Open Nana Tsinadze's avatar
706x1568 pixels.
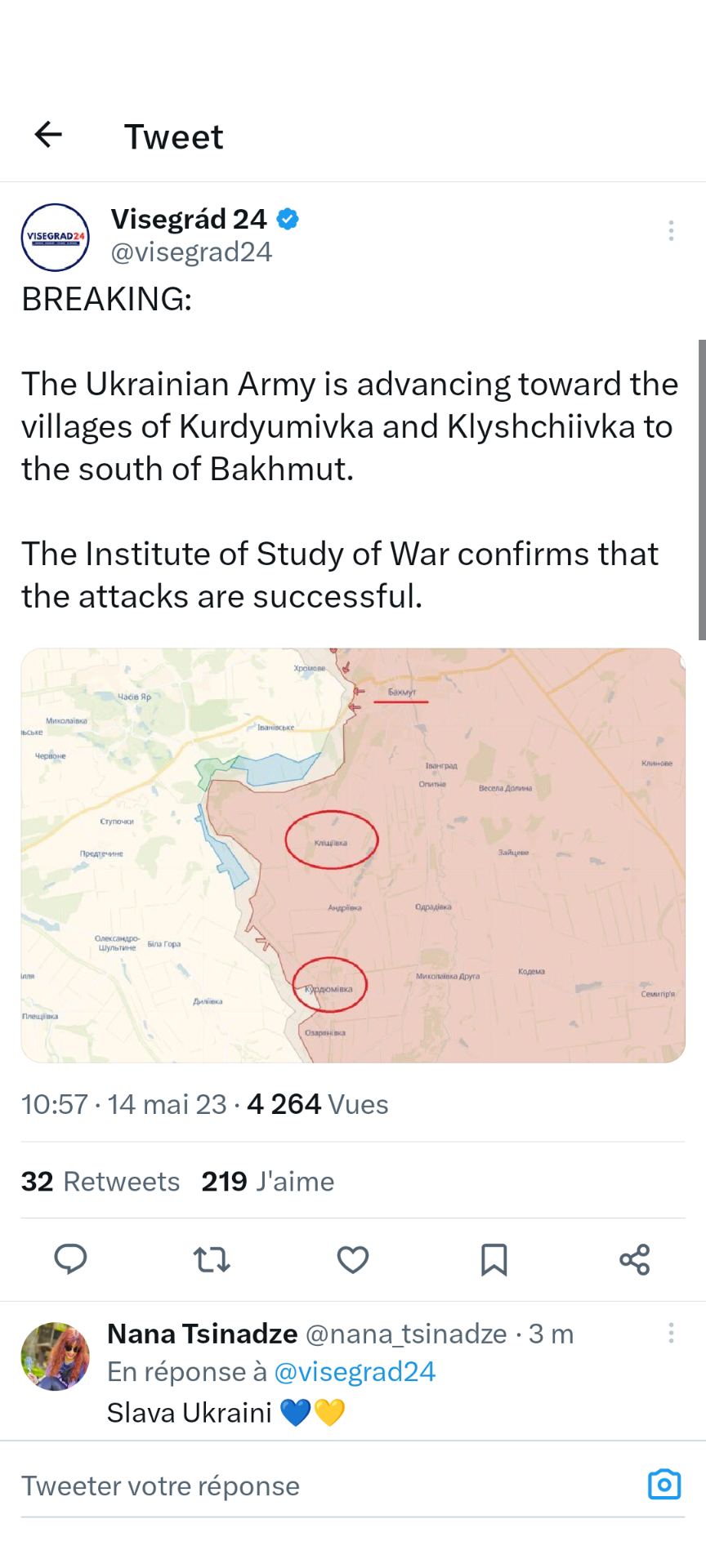pos(55,1356)
